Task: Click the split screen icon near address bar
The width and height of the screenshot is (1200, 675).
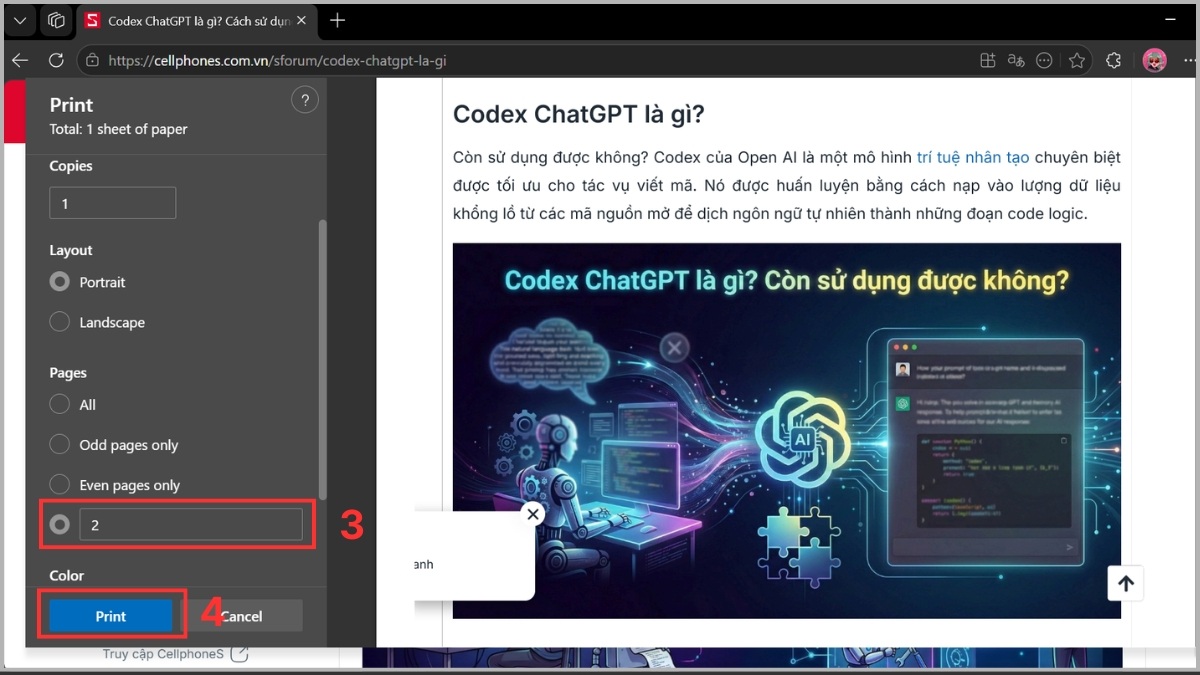Action: coord(986,60)
